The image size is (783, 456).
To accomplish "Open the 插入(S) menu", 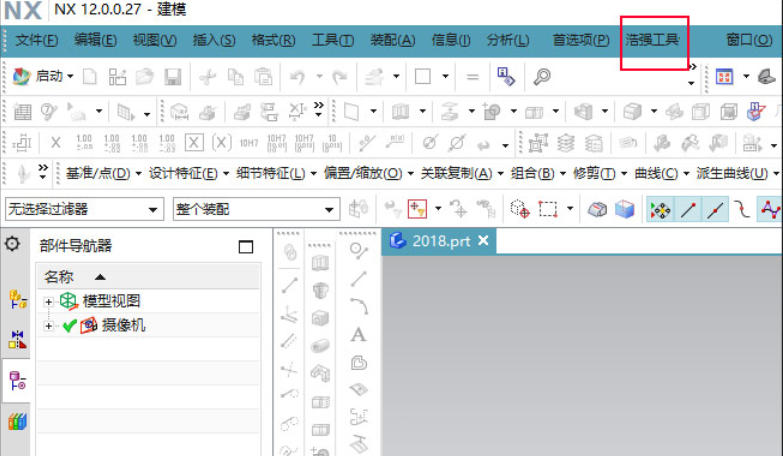I will (x=214, y=39).
